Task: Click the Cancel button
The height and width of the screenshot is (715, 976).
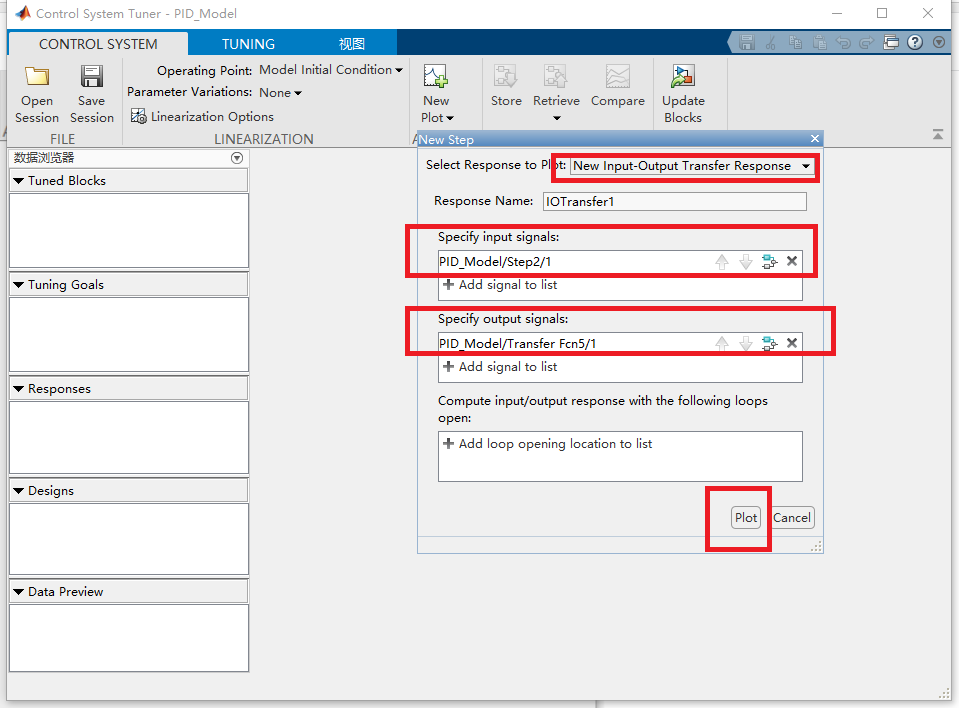Action: coord(792,518)
